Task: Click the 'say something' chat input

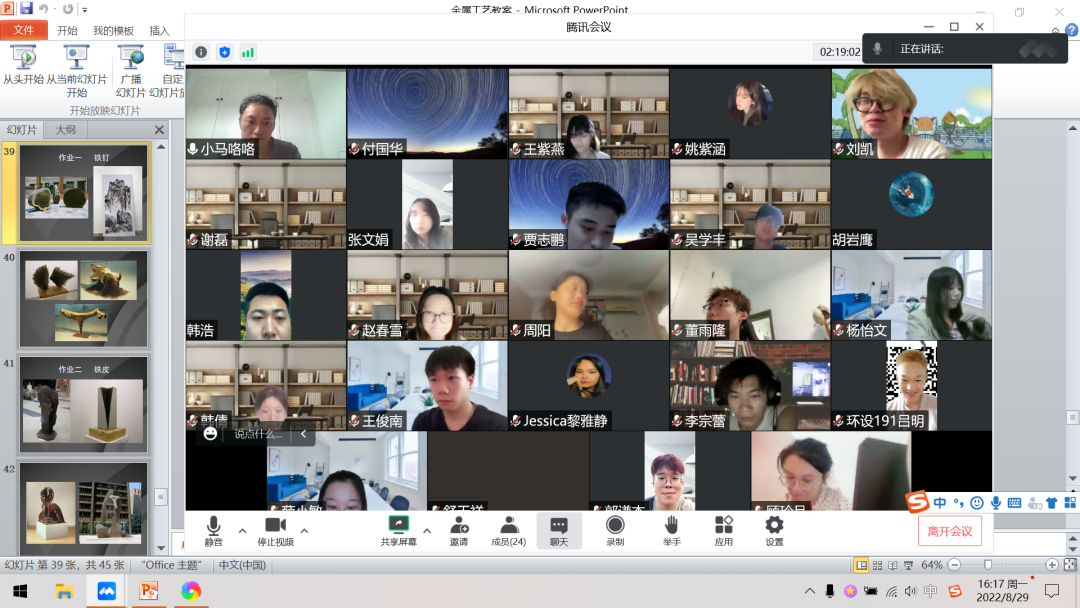Action: (x=258, y=434)
